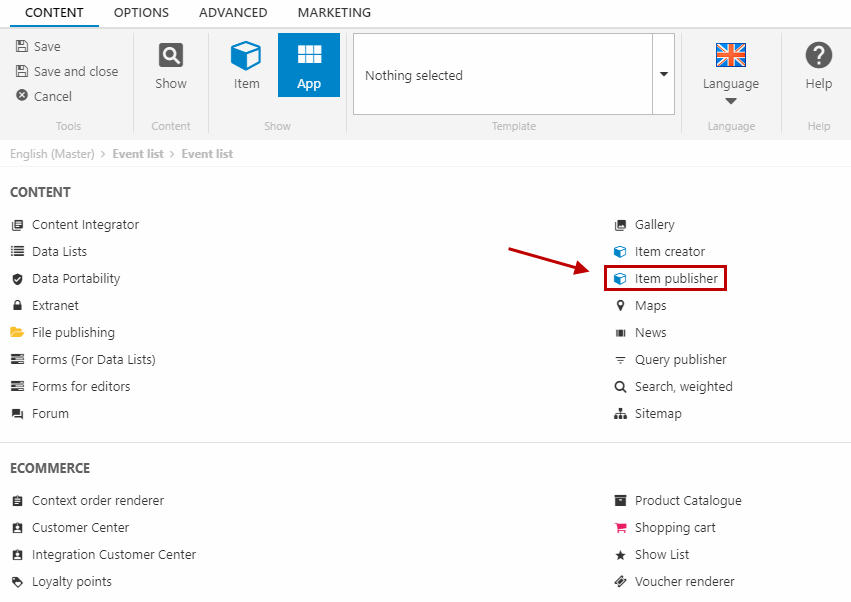The width and height of the screenshot is (851, 602).
Task: Expand the Language dropdown arrow
Action: click(731, 101)
